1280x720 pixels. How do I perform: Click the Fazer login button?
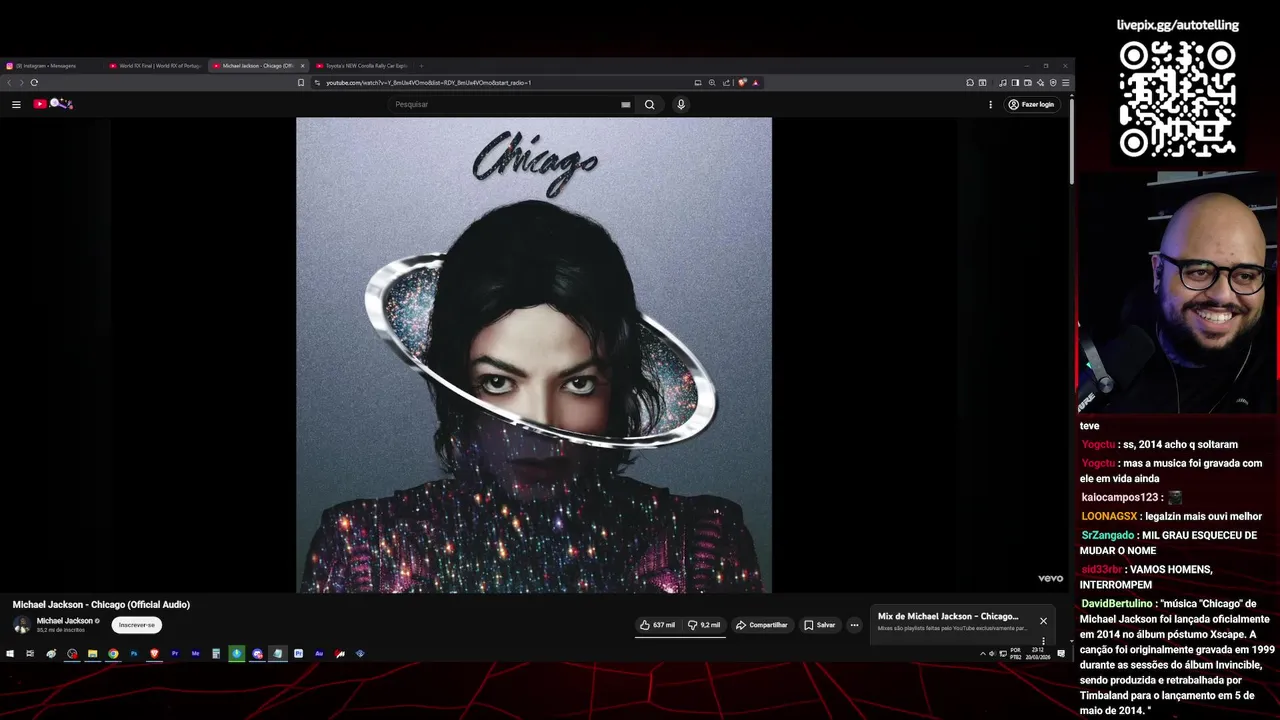1031,104
